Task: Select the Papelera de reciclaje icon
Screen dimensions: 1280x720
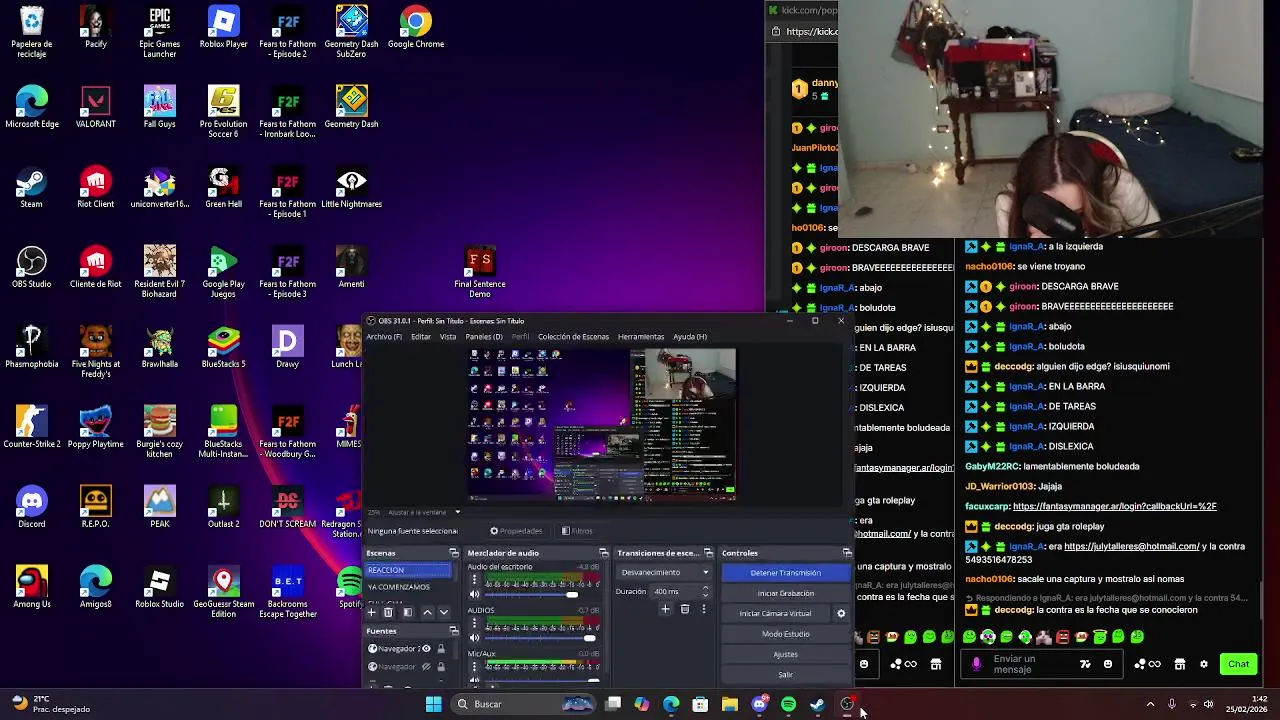Action: (31, 32)
